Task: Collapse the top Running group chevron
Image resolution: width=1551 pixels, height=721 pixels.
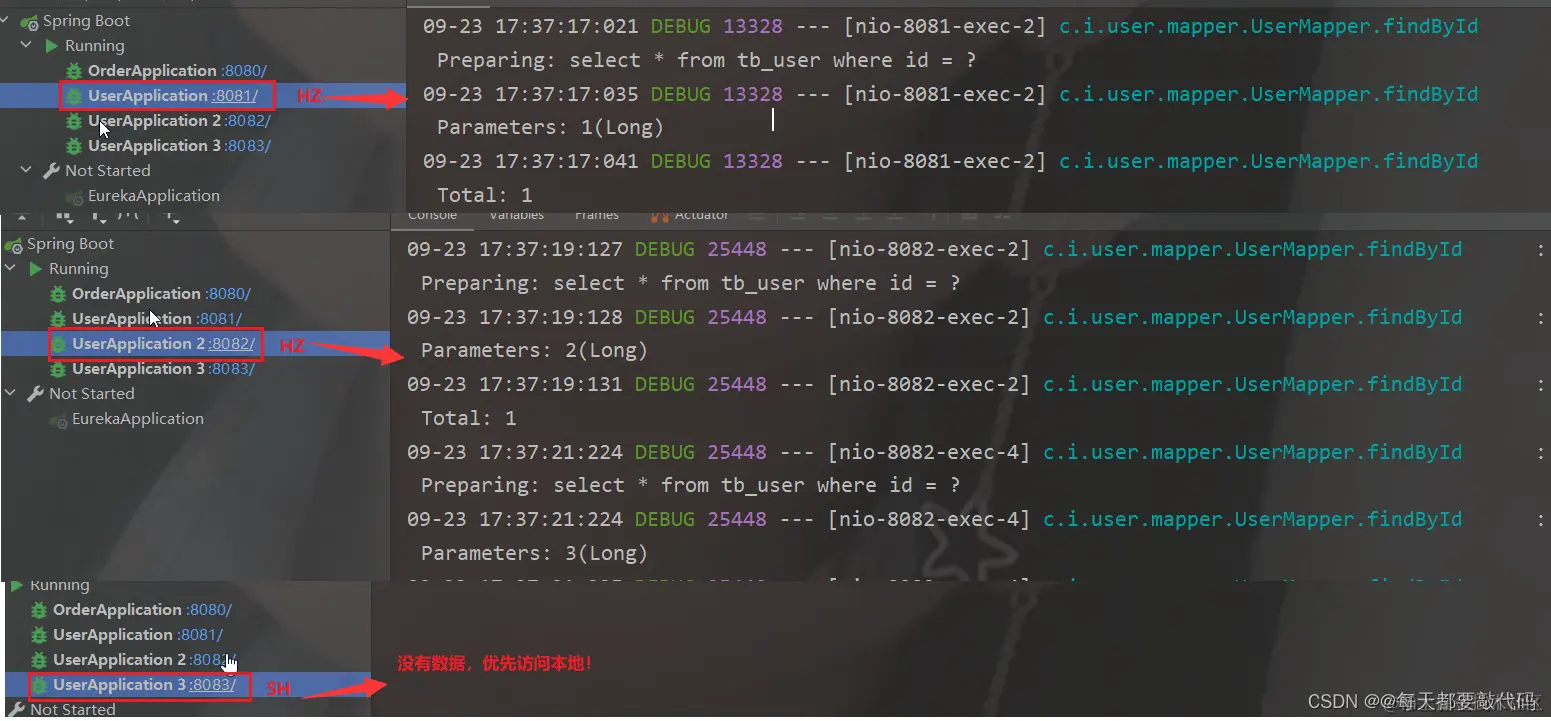Action: coord(27,46)
